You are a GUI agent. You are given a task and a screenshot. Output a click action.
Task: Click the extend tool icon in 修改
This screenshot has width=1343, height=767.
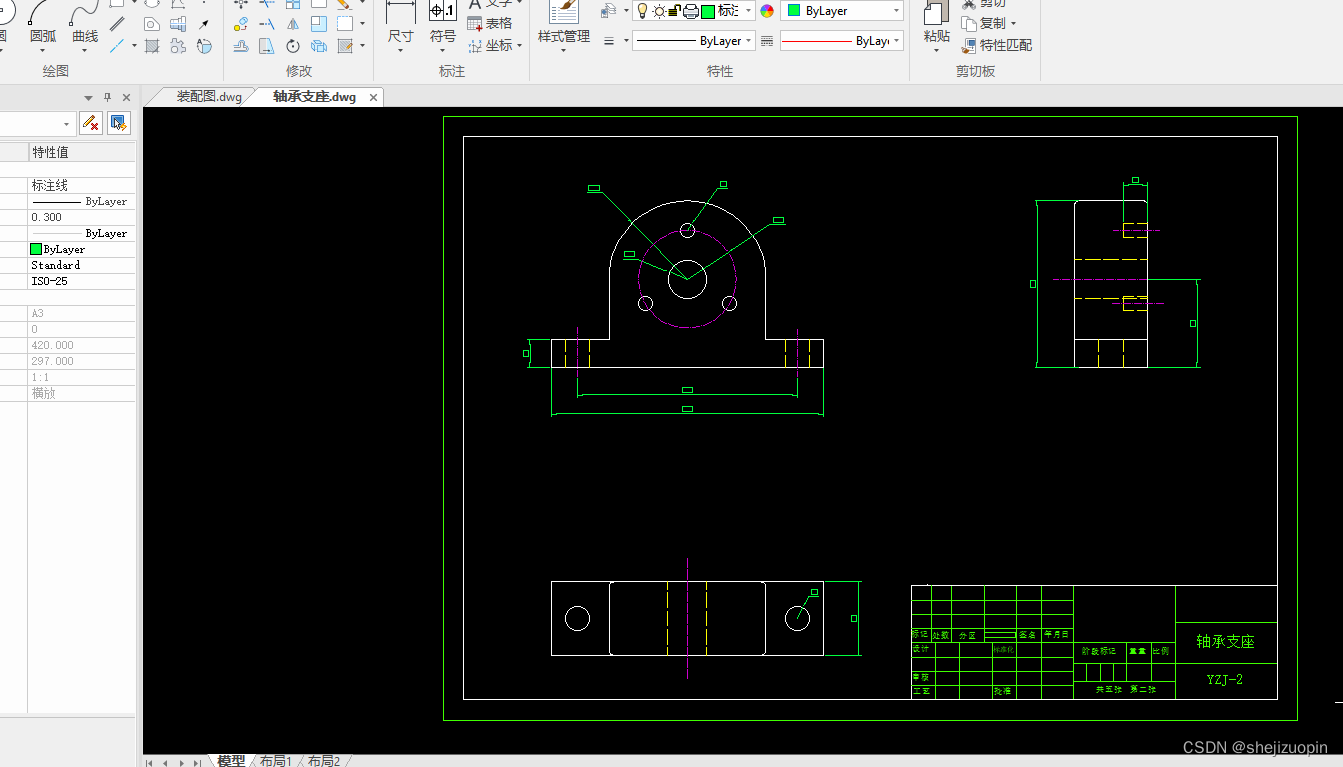click(x=267, y=24)
